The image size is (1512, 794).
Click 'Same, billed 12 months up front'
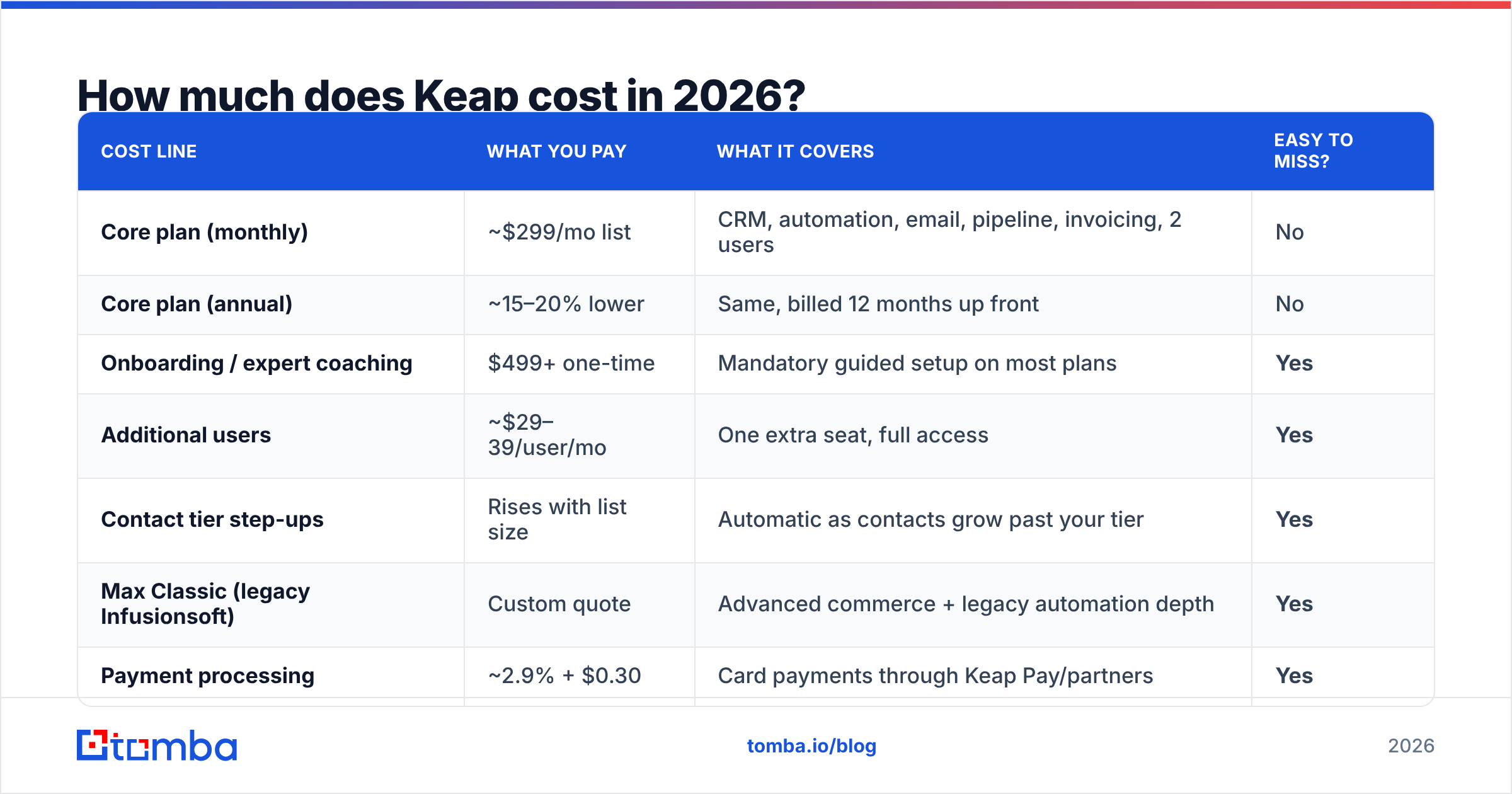pos(878,304)
